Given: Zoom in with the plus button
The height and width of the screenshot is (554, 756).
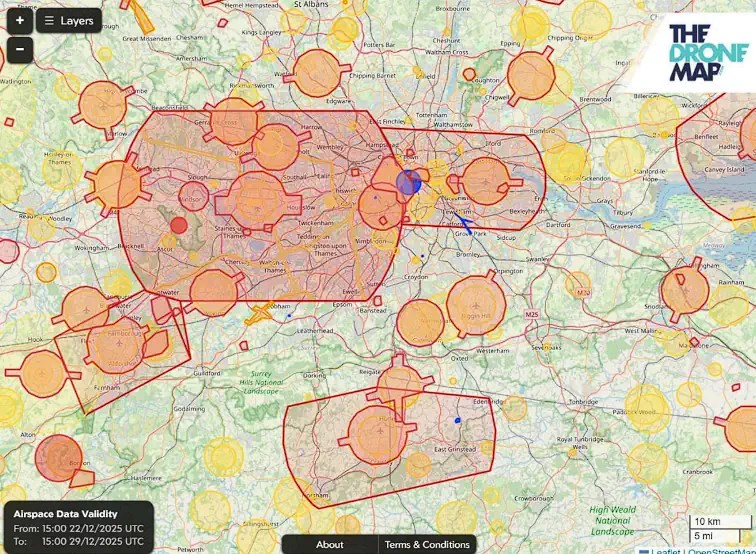Looking at the screenshot, I should click(20, 20).
